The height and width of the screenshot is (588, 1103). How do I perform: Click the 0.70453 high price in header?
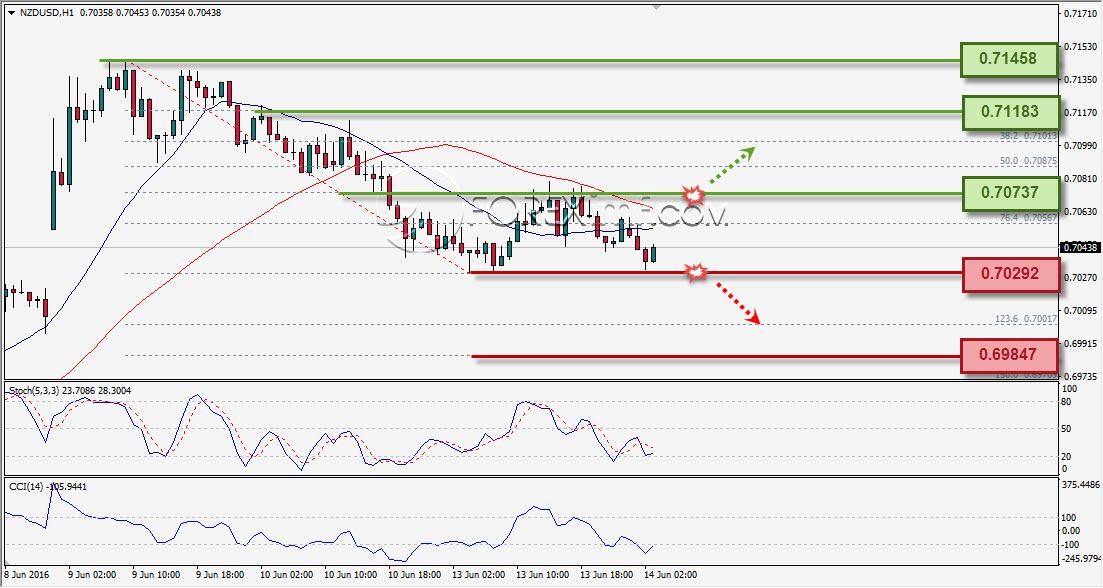(x=132, y=13)
